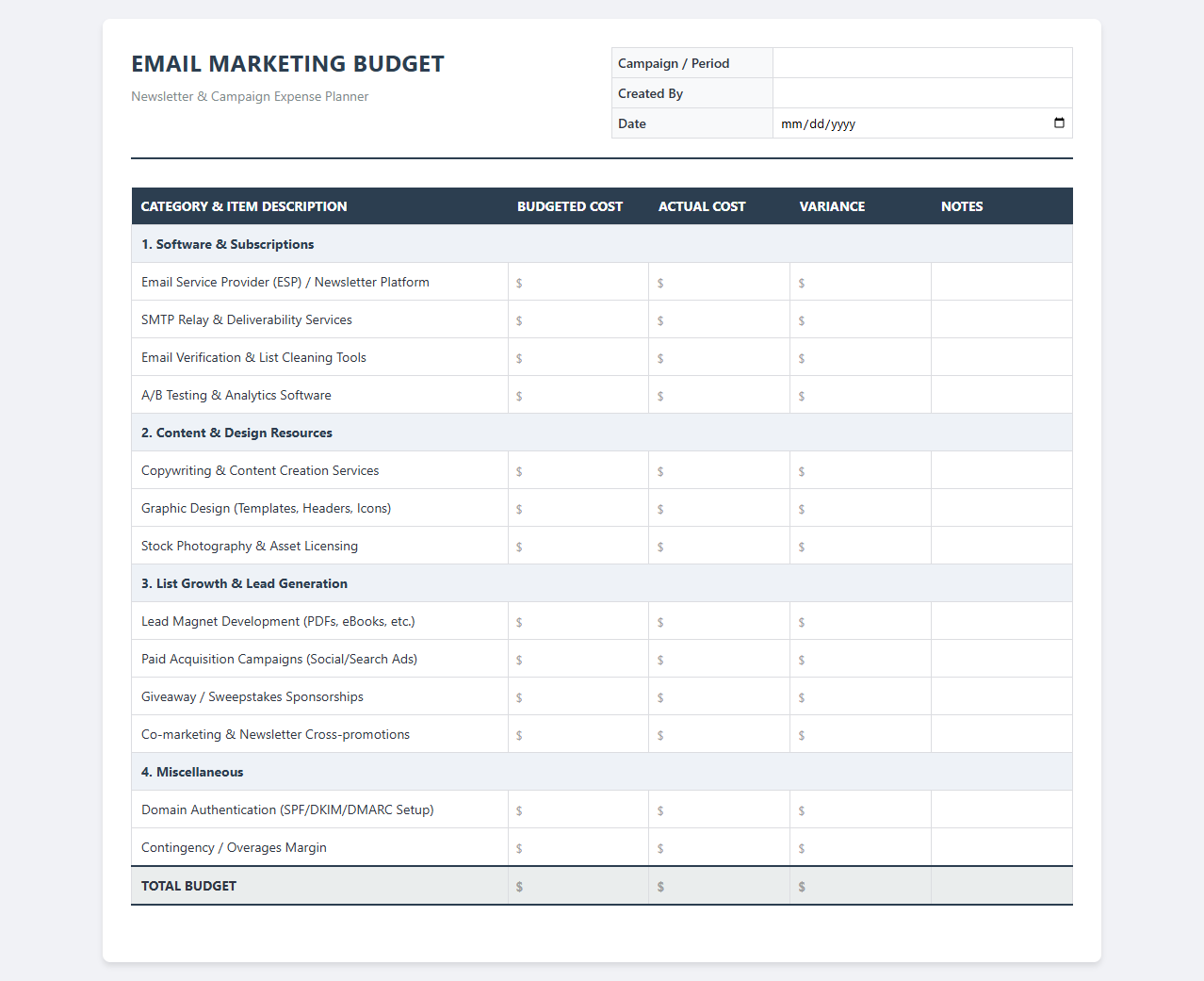Click the Total Budget variance field
This screenshot has width=1204, height=981.
coord(861,886)
